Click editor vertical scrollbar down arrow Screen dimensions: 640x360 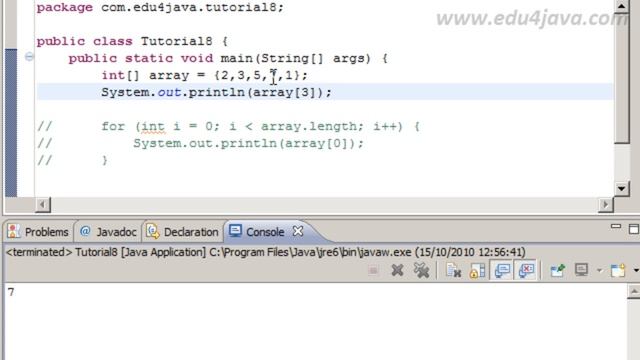tap(621, 189)
